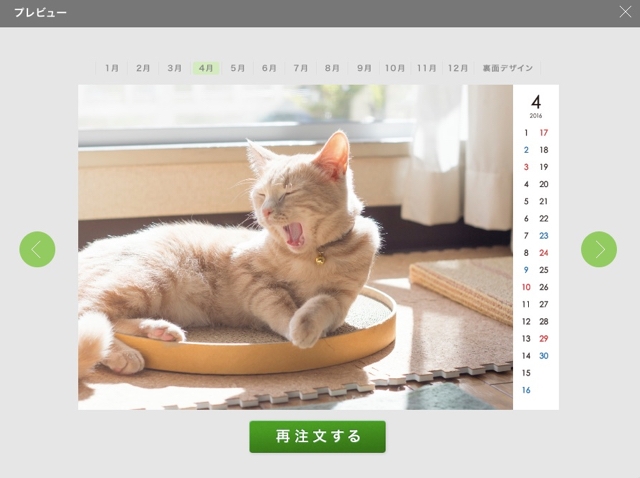Switch to the 10月 tab
This screenshot has width=640, height=478.
[x=395, y=68]
